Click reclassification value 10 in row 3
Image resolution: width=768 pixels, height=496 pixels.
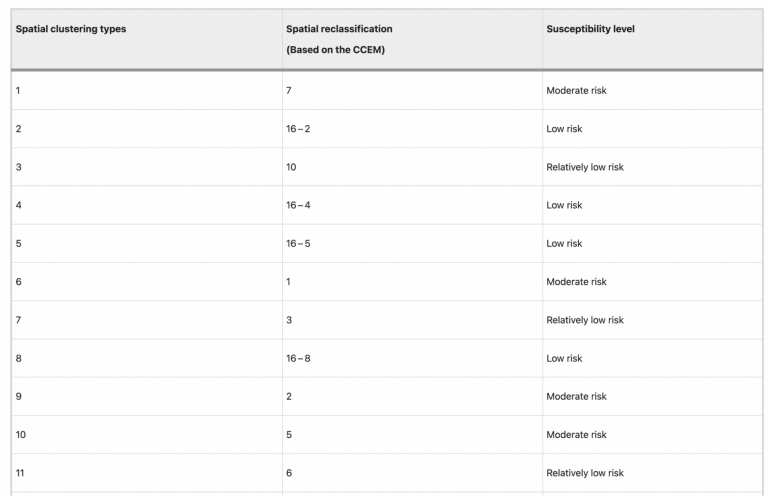click(291, 167)
